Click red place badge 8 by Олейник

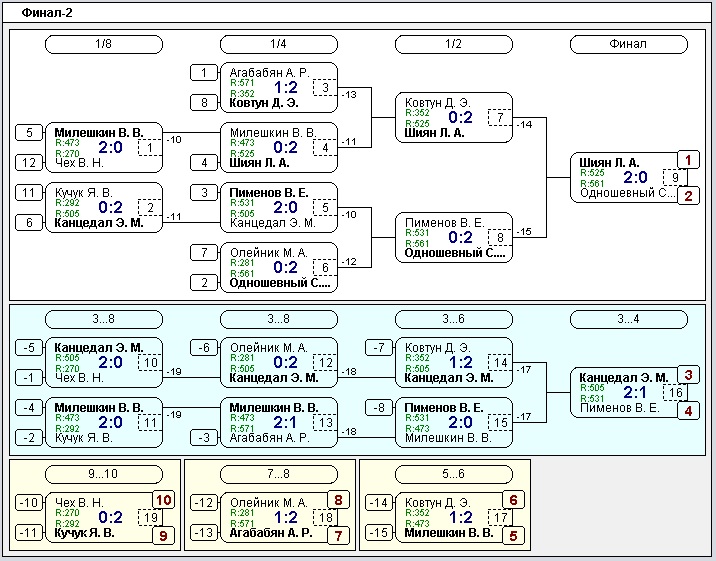point(338,500)
